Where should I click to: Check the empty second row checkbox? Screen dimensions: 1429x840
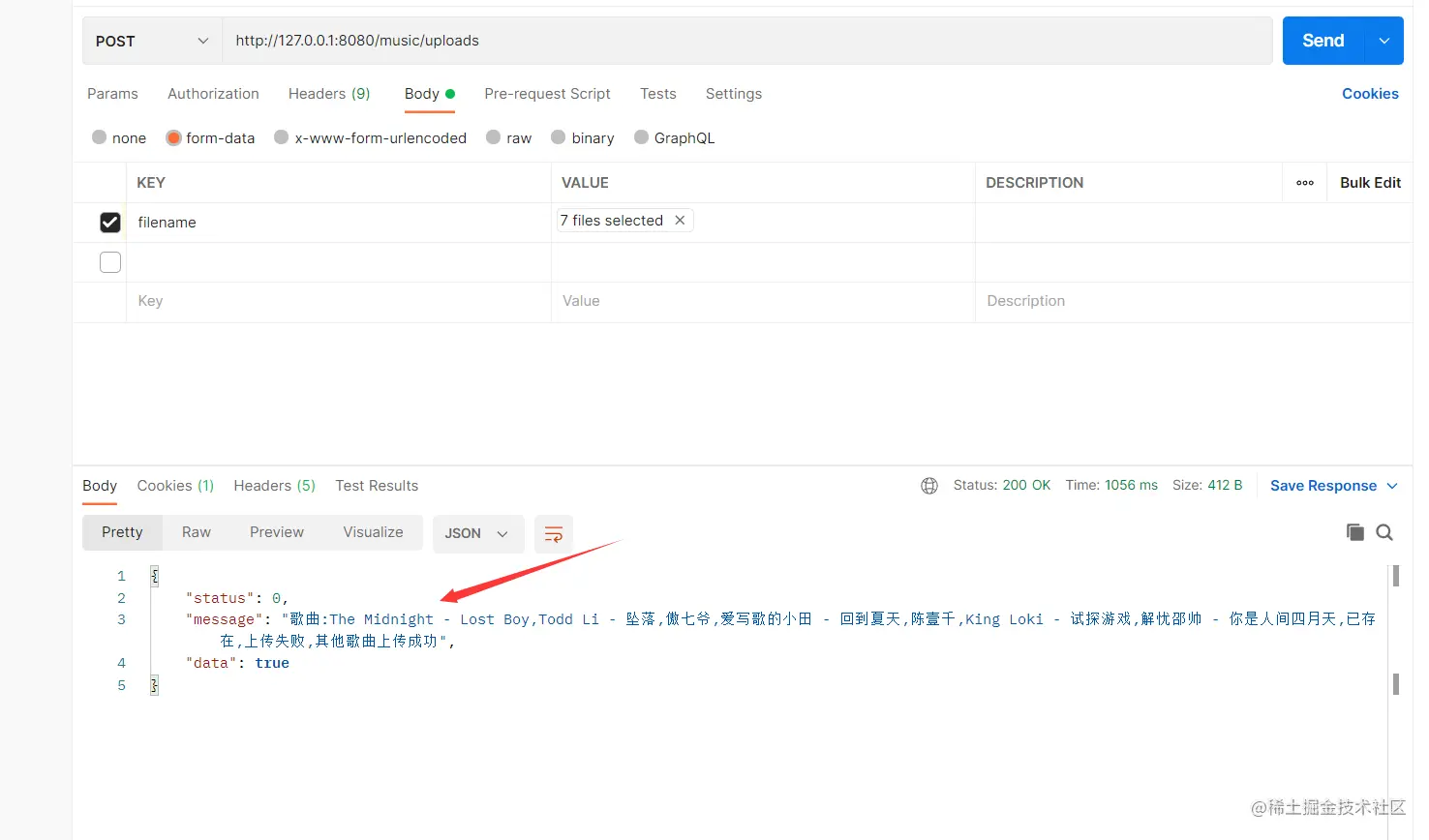pyautogui.click(x=110, y=262)
